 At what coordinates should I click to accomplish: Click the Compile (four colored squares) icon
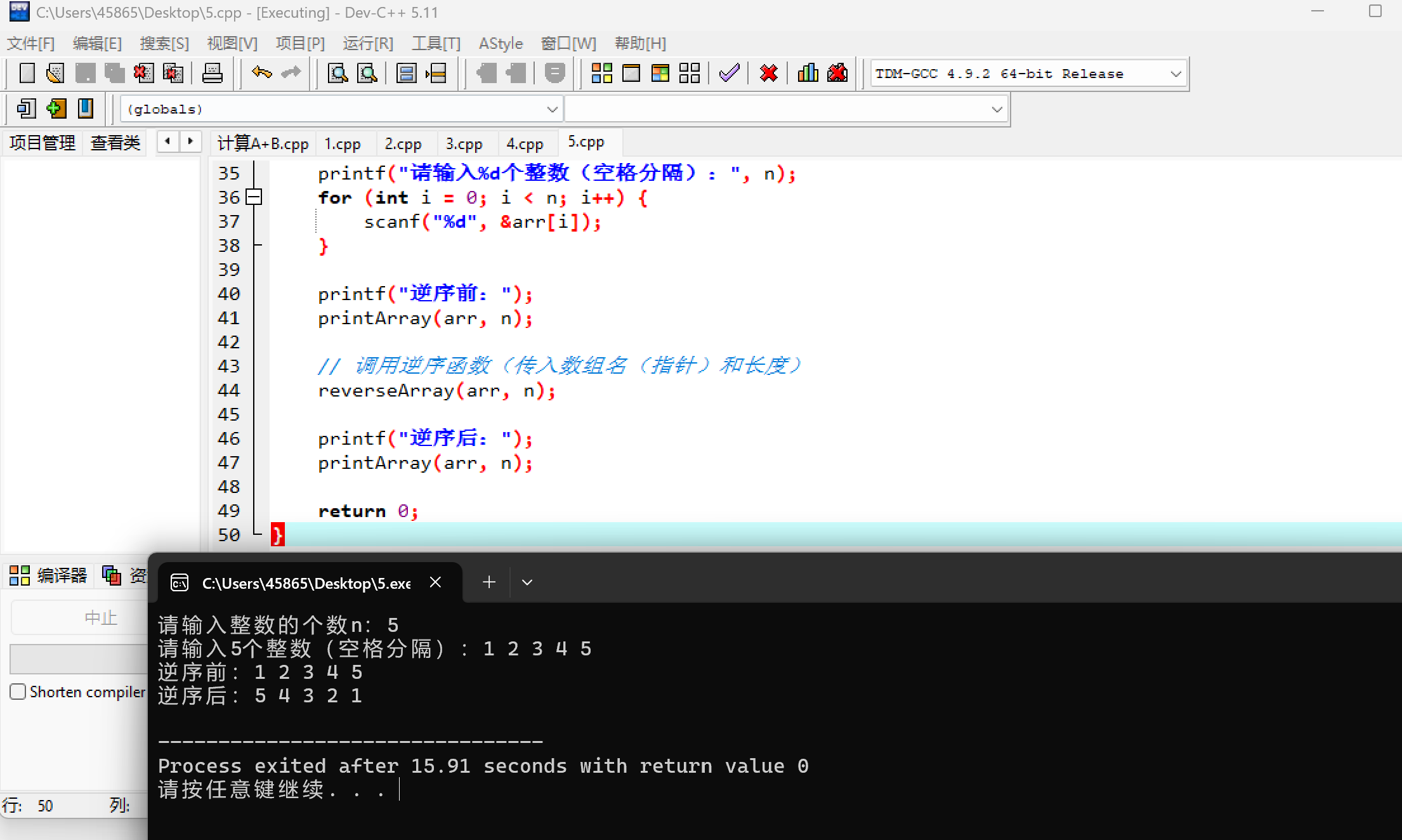coord(601,74)
